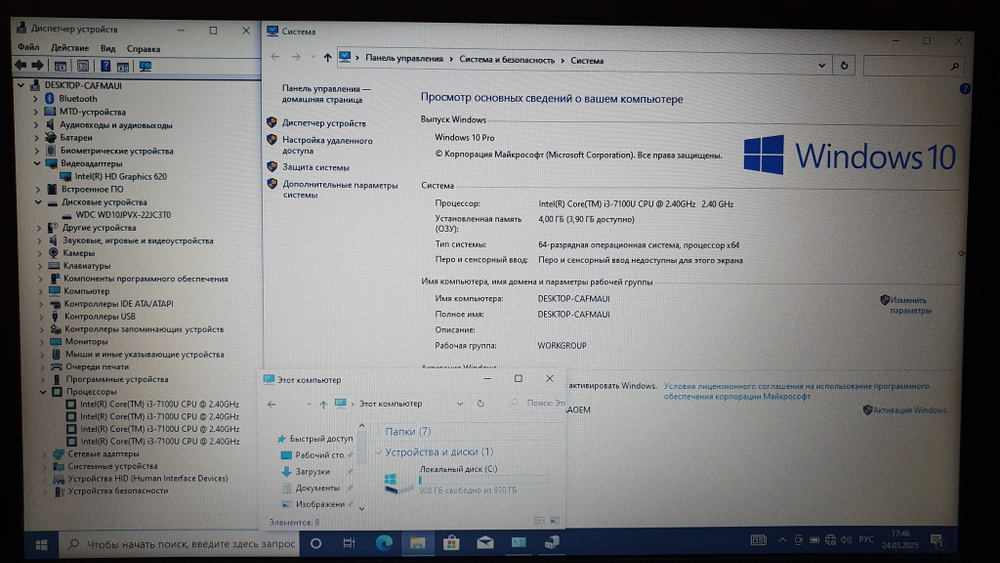This screenshot has width=1000, height=563.
Task: Click the Bluetooth category icon
Action: pos(50,98)
